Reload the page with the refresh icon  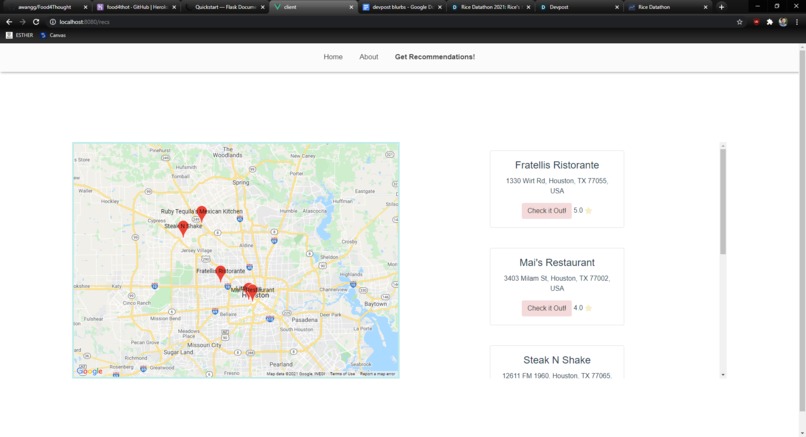pyautogui.click(x=36, y=22)
